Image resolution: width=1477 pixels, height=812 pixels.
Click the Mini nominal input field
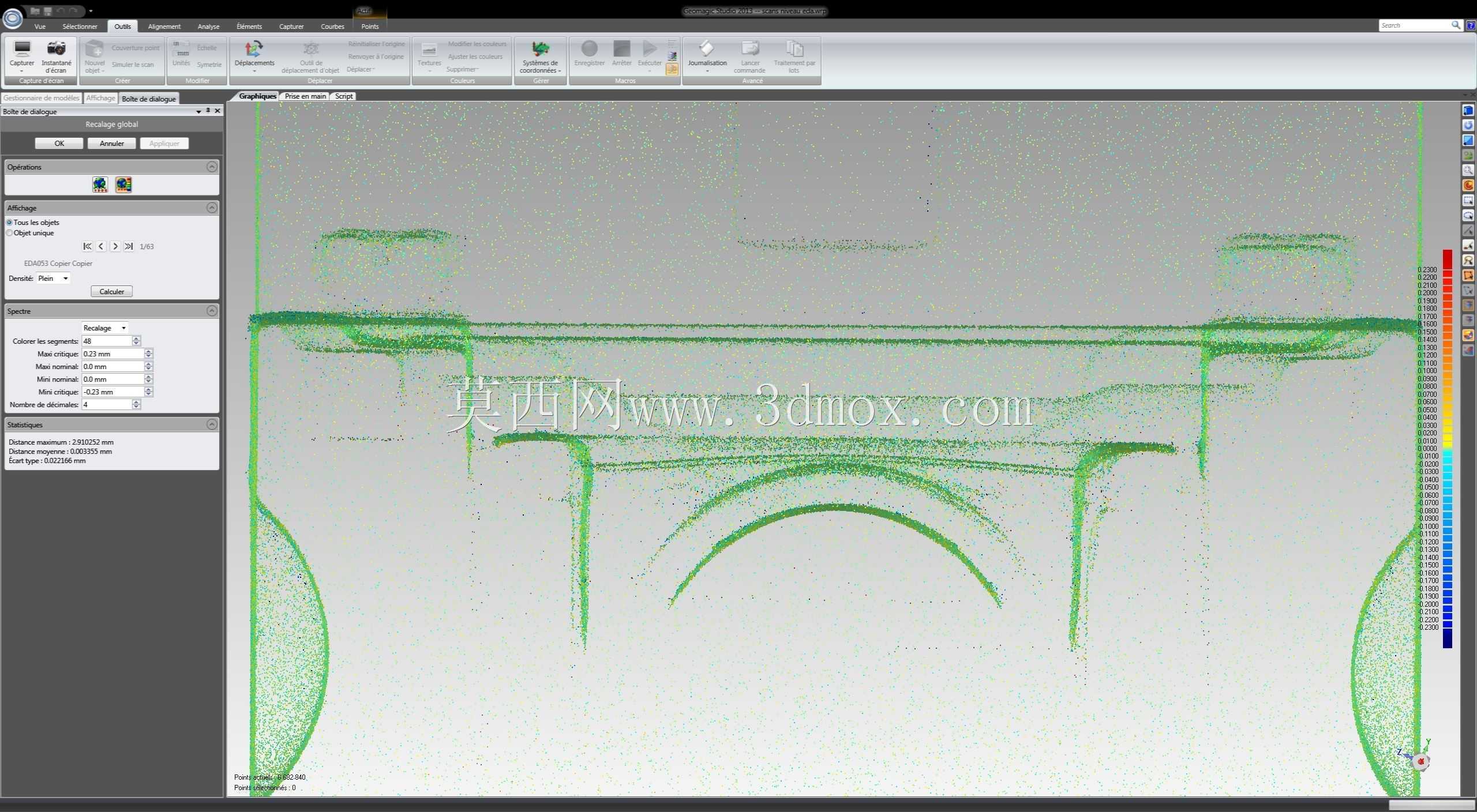(113, 379)
